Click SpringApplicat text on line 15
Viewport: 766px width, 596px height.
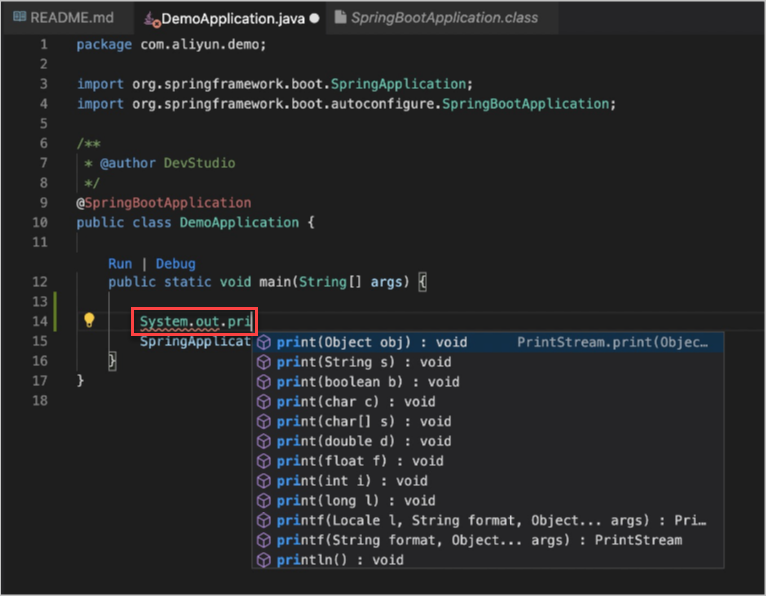pyautogui.click(x=195, y=341)
